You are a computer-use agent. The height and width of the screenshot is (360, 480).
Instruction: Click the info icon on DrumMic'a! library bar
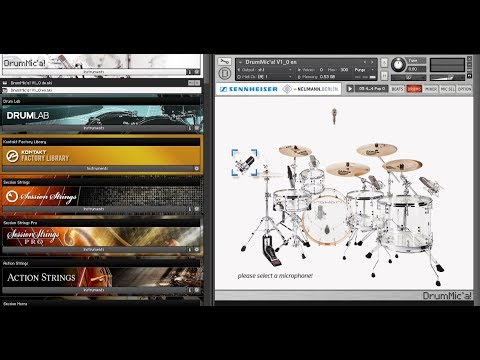[189, 72]
